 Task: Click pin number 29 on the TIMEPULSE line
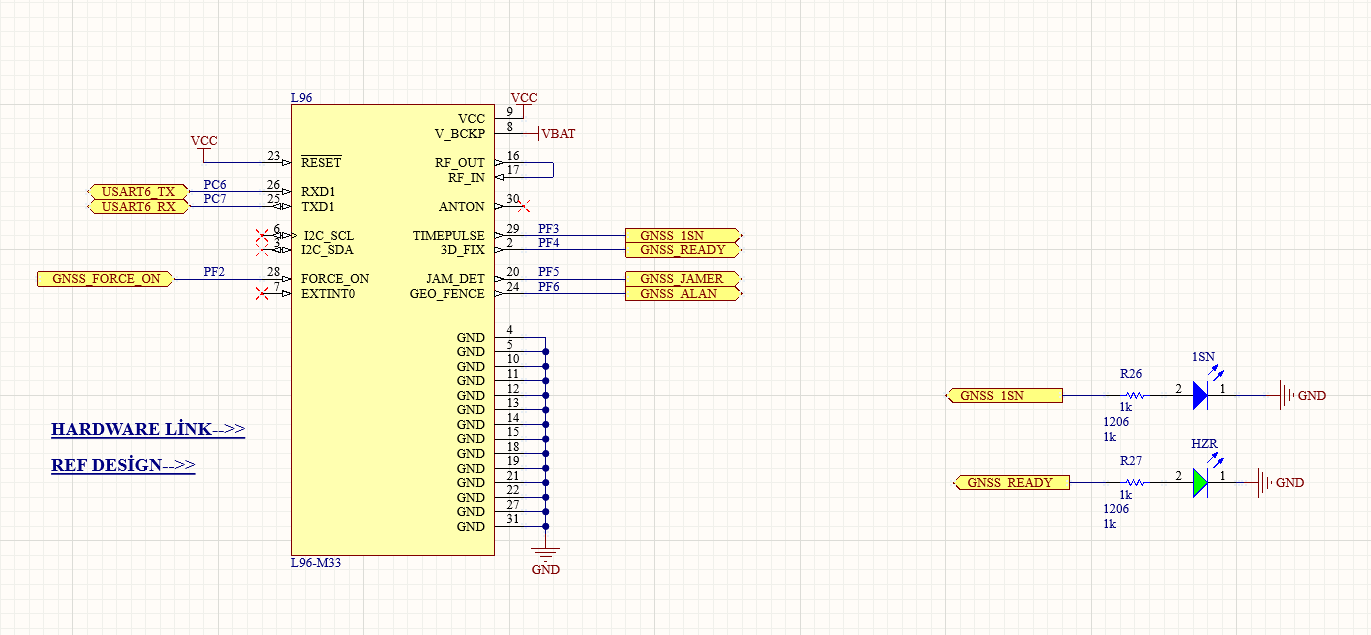[513, 229]
